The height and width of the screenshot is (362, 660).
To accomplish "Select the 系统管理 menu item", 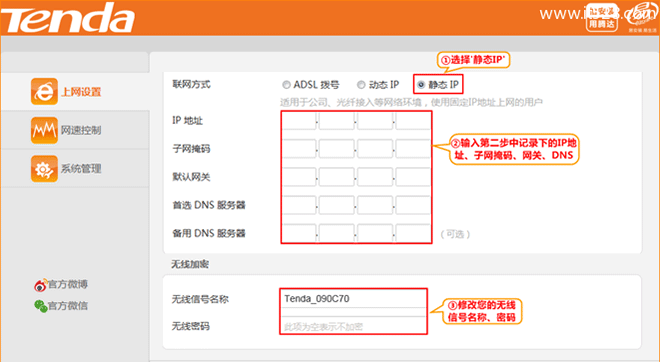I will coord(81,169).
